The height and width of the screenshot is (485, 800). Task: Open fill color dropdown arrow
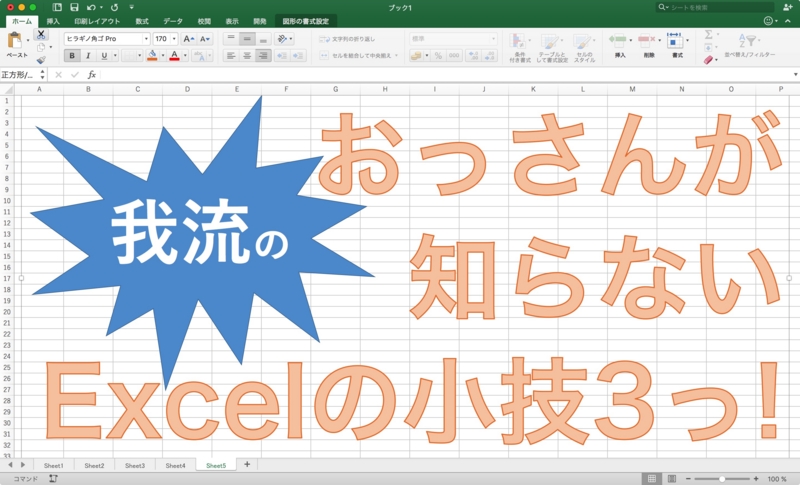coord(163,56)
